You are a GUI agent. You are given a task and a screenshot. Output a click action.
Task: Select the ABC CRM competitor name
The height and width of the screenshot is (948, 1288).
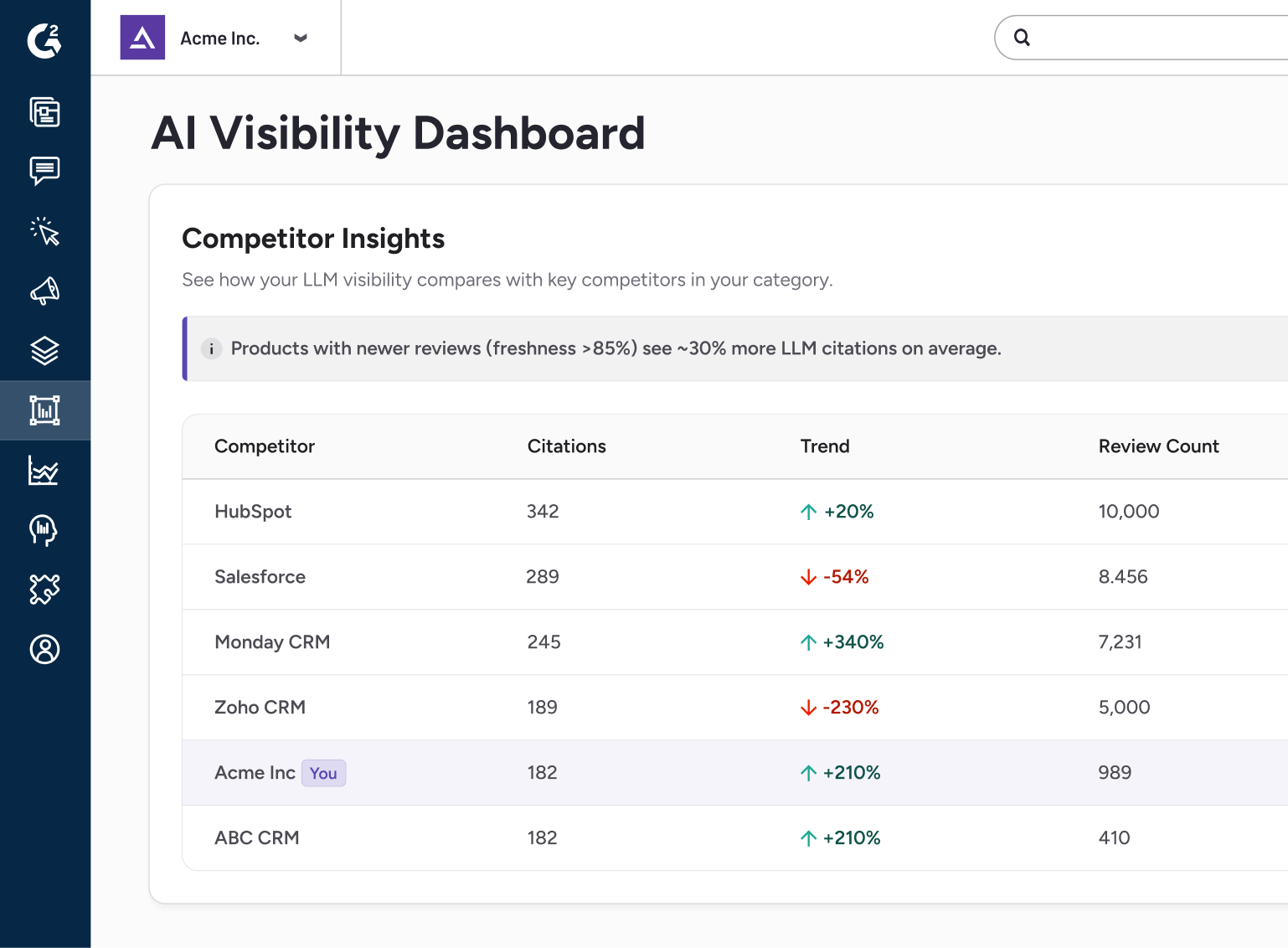[x=257, y=838]
